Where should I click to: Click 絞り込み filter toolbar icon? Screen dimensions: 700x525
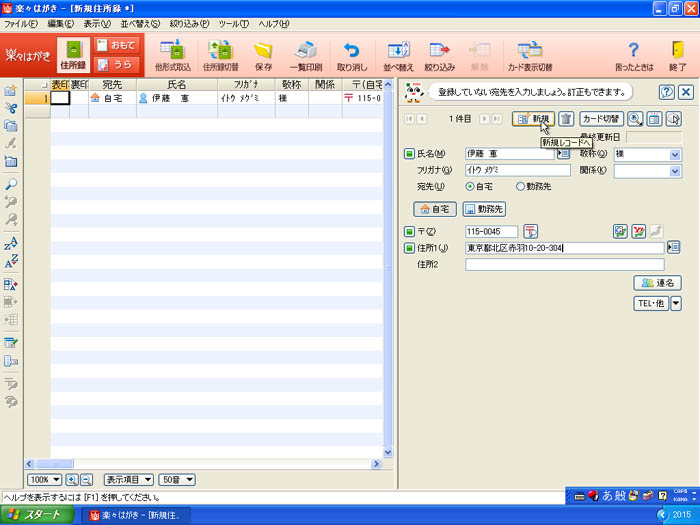click(x=439, y=55)
